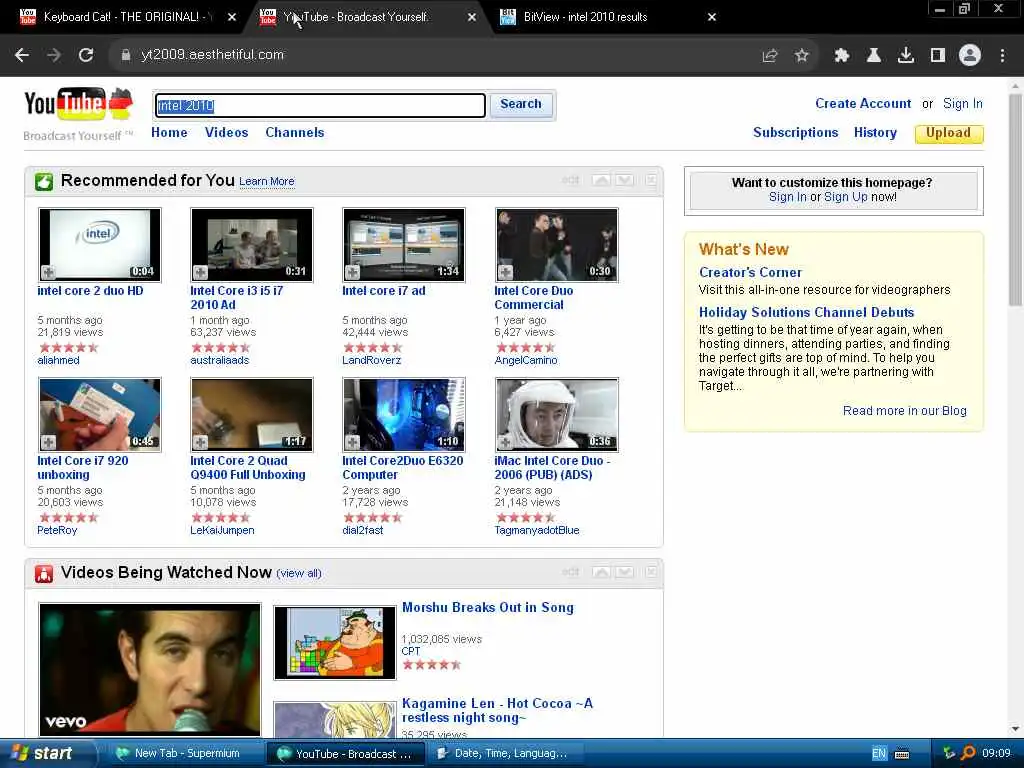Switch to BitView intel 2010 results tab

[584, 17]
